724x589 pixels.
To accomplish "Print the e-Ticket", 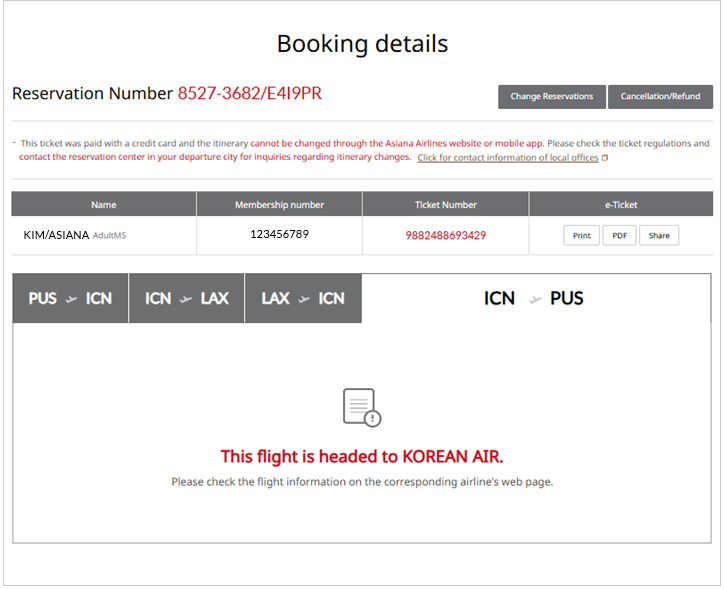I will tap(581, 235).
